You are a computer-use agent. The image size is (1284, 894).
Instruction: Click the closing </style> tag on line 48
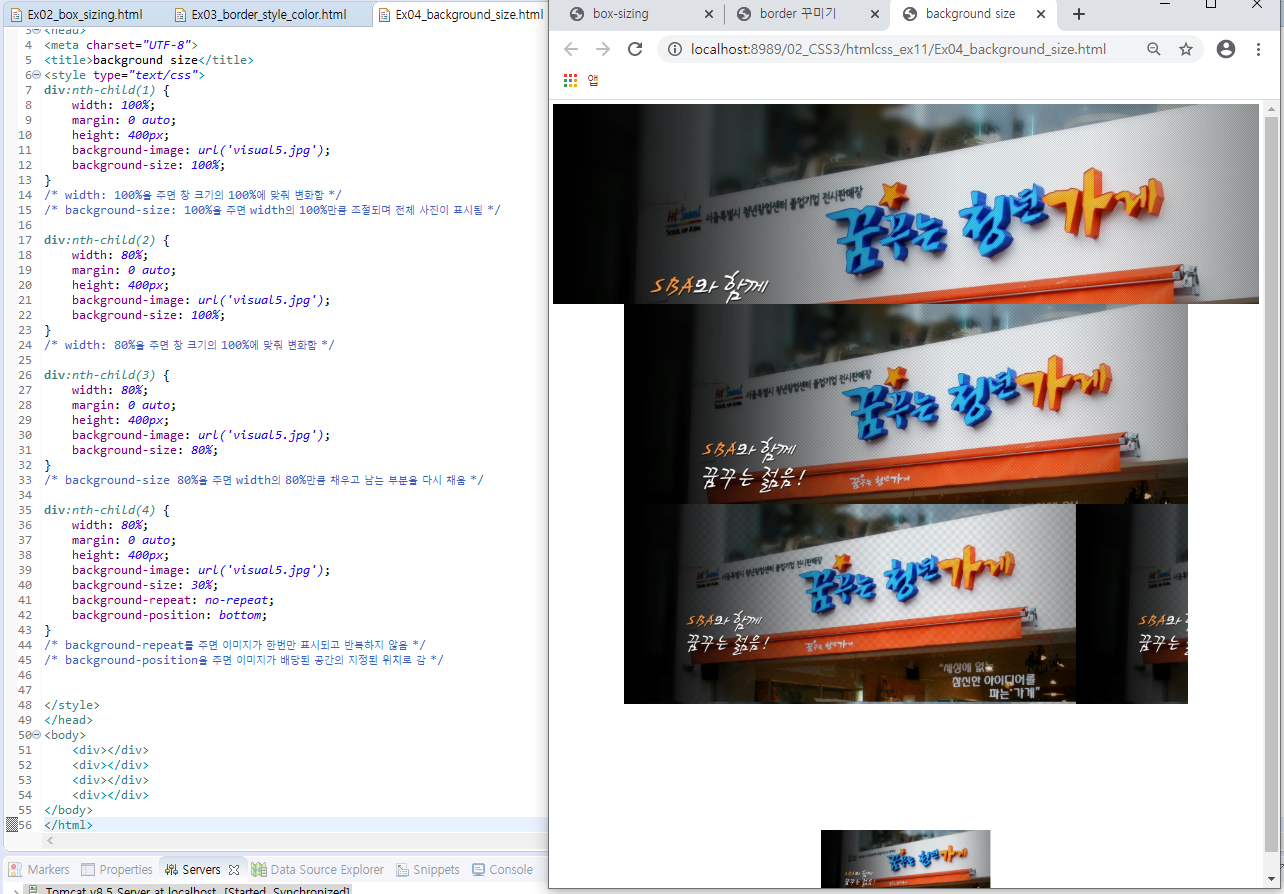tap(72, 705)
